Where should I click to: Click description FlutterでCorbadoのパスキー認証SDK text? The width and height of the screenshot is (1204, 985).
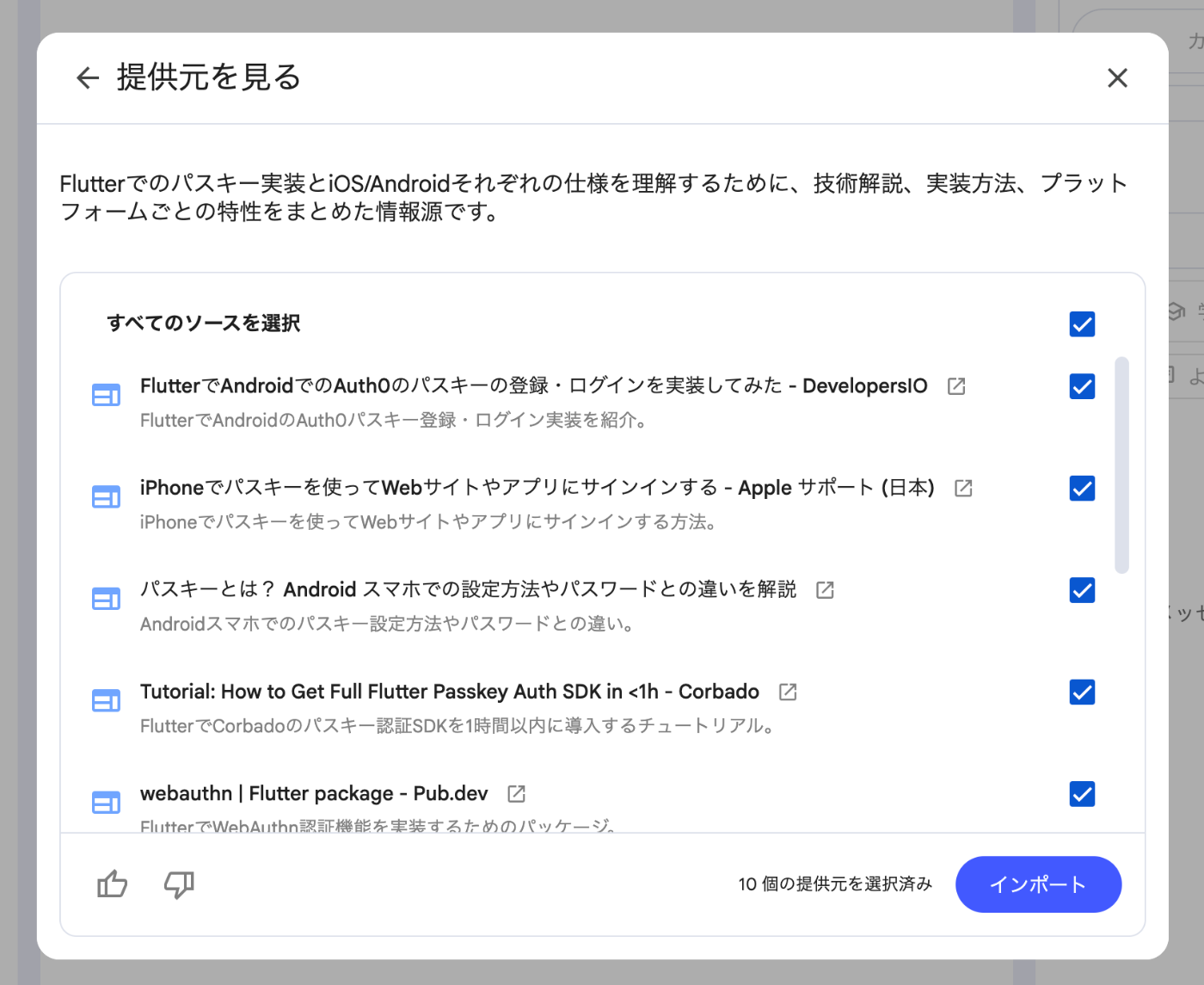click(x=458, y=726)
